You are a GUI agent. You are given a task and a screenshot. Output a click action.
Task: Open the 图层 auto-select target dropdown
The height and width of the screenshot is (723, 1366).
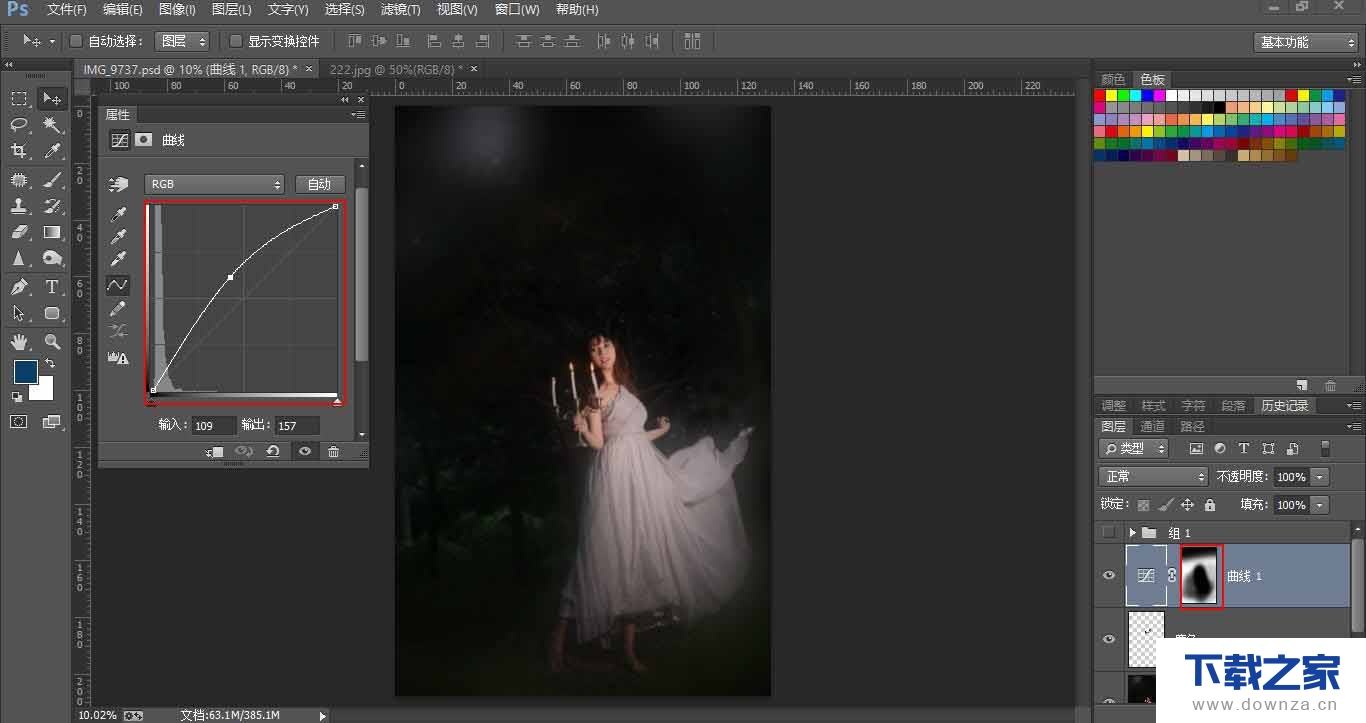click(182, 41)
